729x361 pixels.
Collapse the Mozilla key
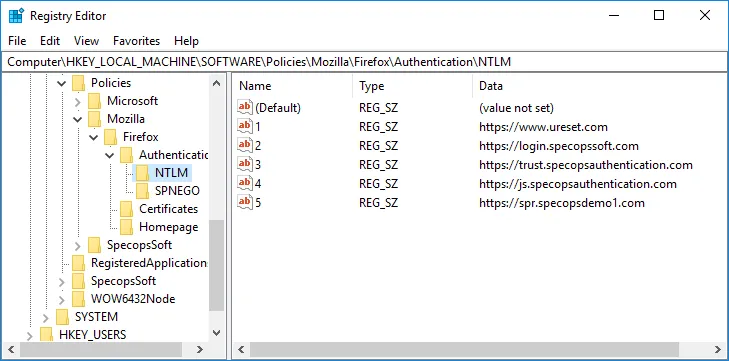point(77,120)
